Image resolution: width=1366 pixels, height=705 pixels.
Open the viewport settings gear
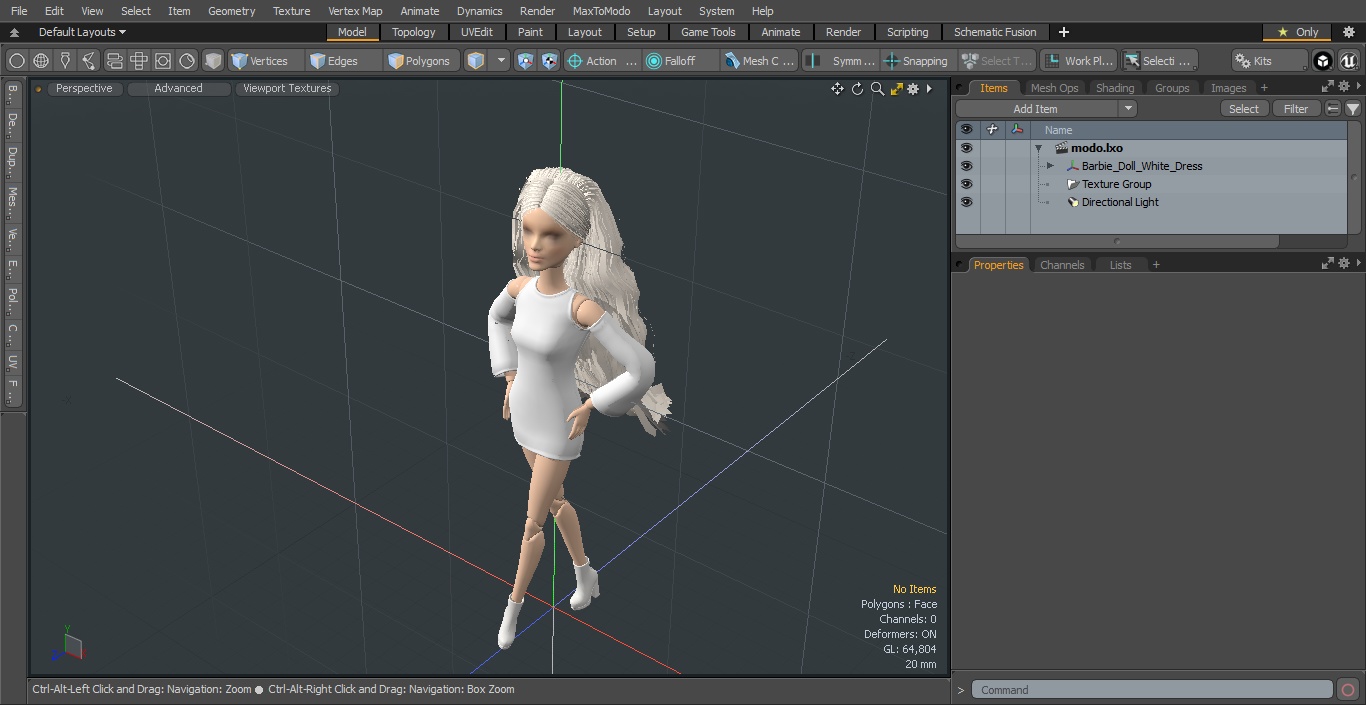[x=913, y=89]
